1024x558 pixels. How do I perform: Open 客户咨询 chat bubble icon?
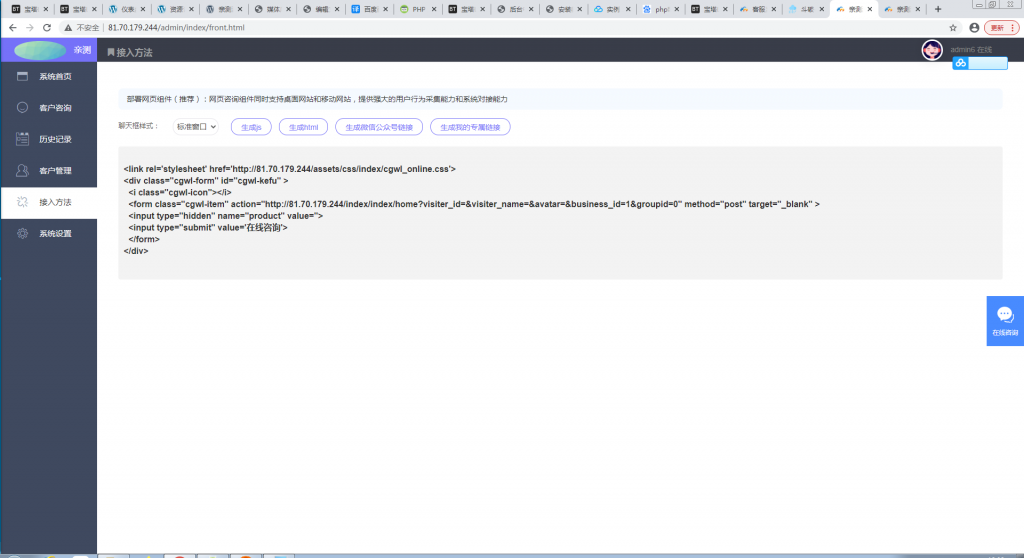pos(23,107)
